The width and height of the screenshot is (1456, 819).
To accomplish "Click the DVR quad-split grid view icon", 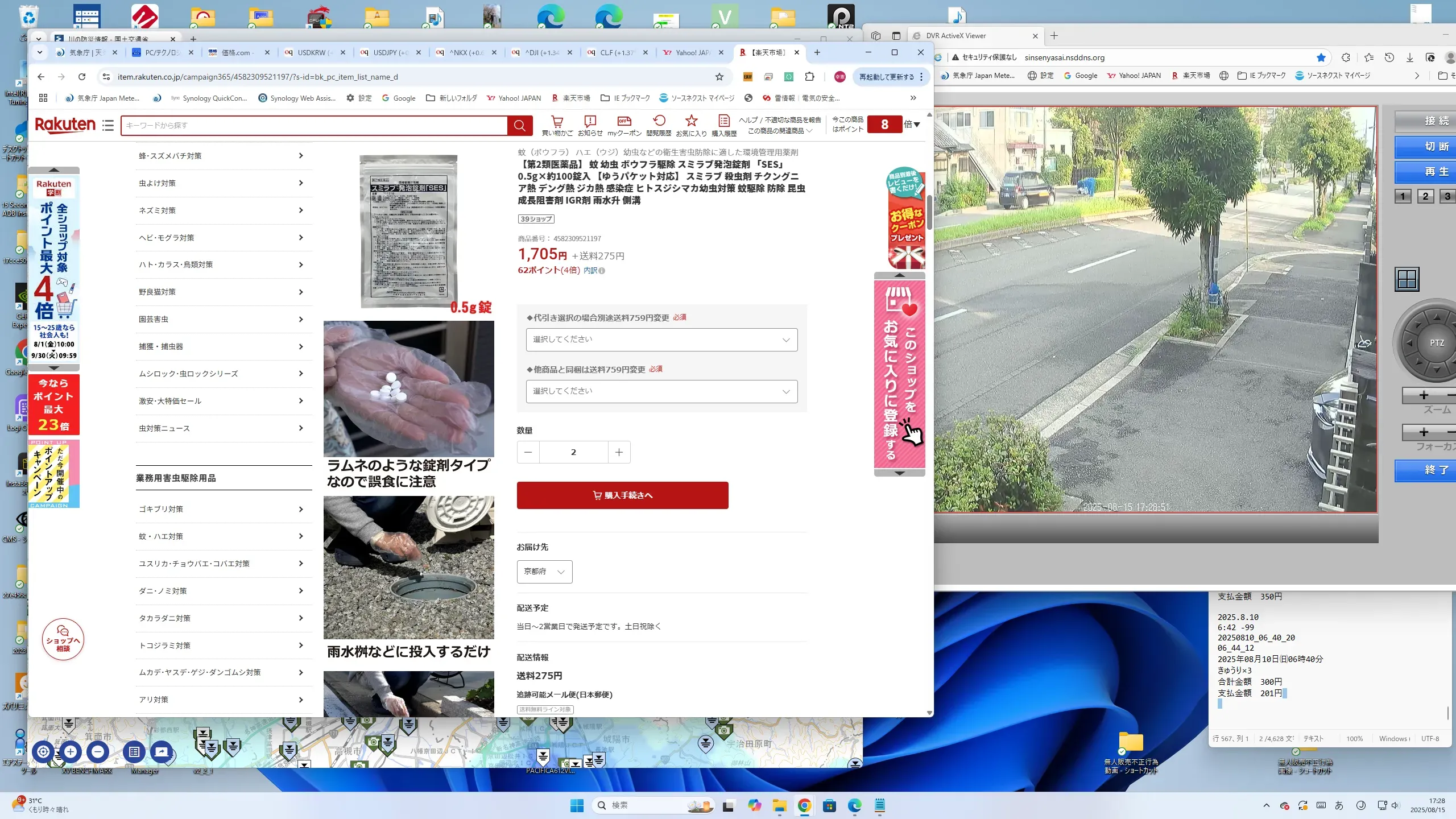I will (x=1407, y=279).
